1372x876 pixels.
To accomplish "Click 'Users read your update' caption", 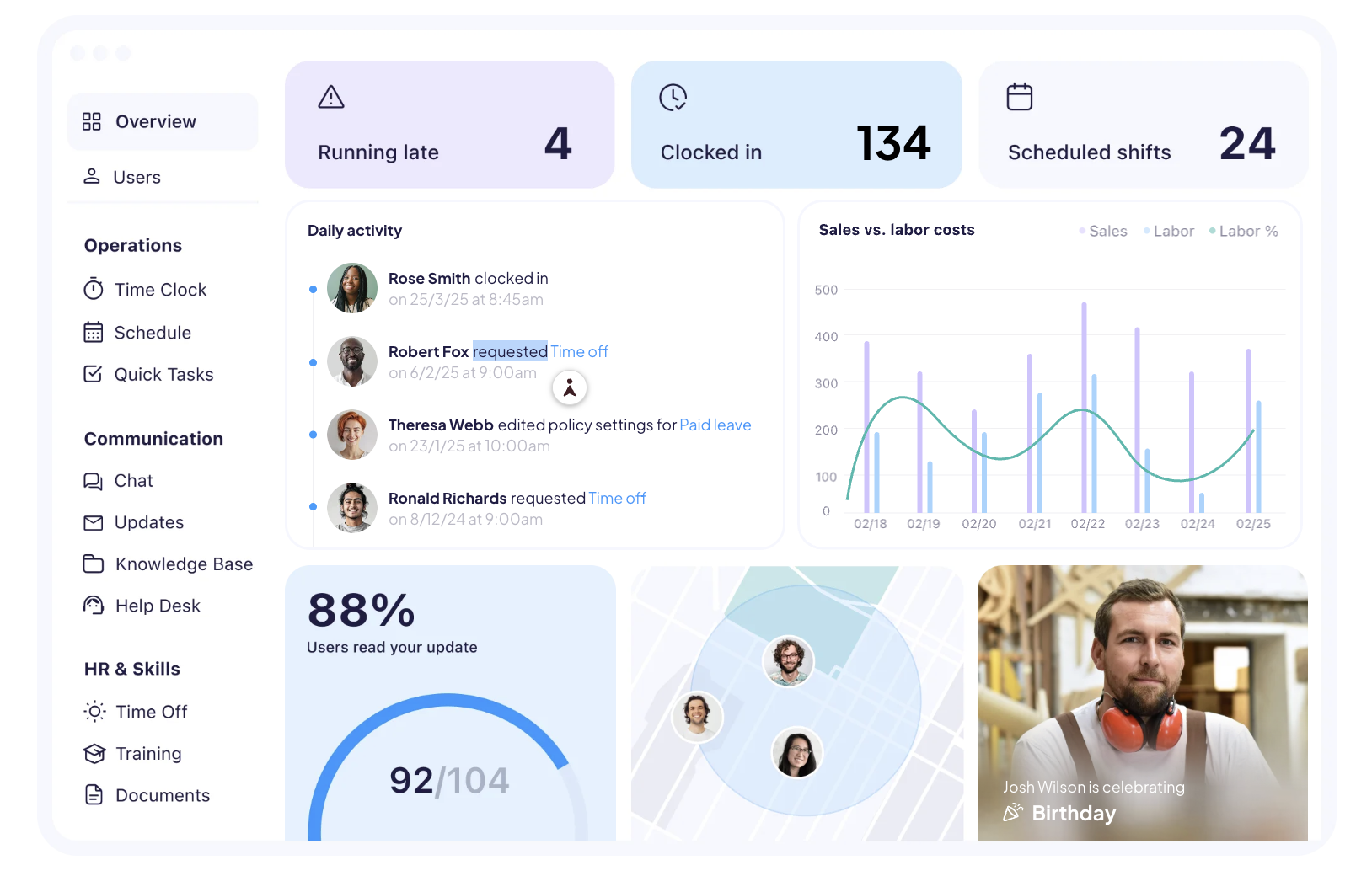I will pos(392,647).
